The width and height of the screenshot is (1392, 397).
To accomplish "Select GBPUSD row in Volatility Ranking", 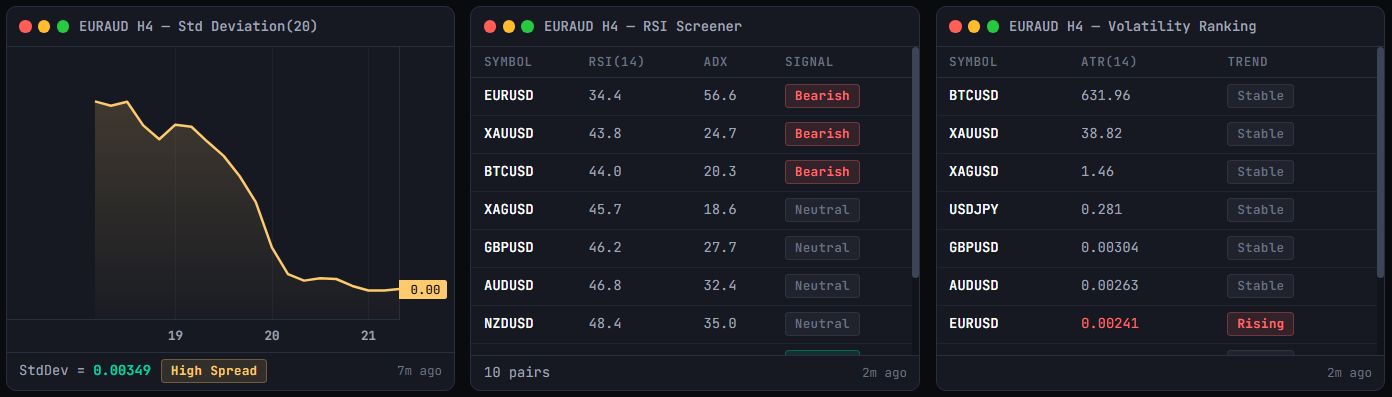I will click(1156, 248).
